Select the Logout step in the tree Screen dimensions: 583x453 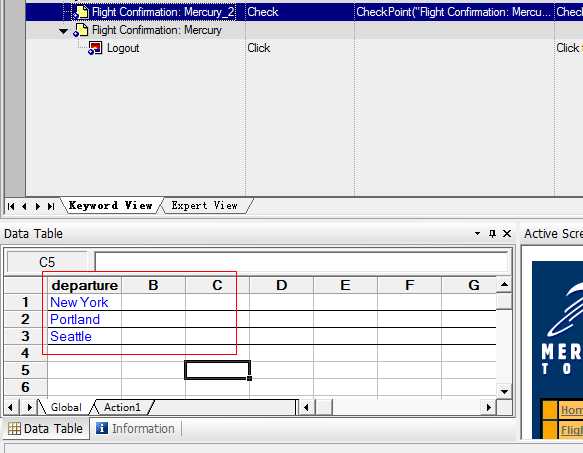tap(123, 48)
